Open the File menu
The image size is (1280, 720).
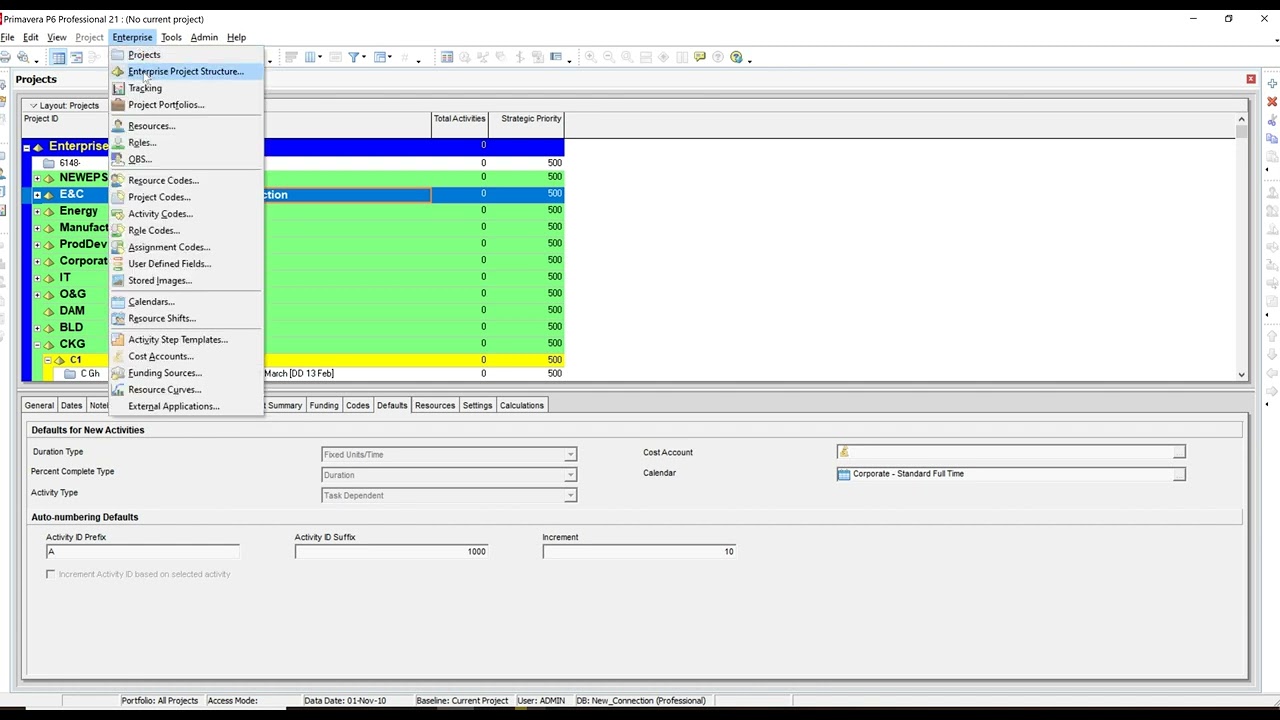pyautogui.click(x=7, y=37)
